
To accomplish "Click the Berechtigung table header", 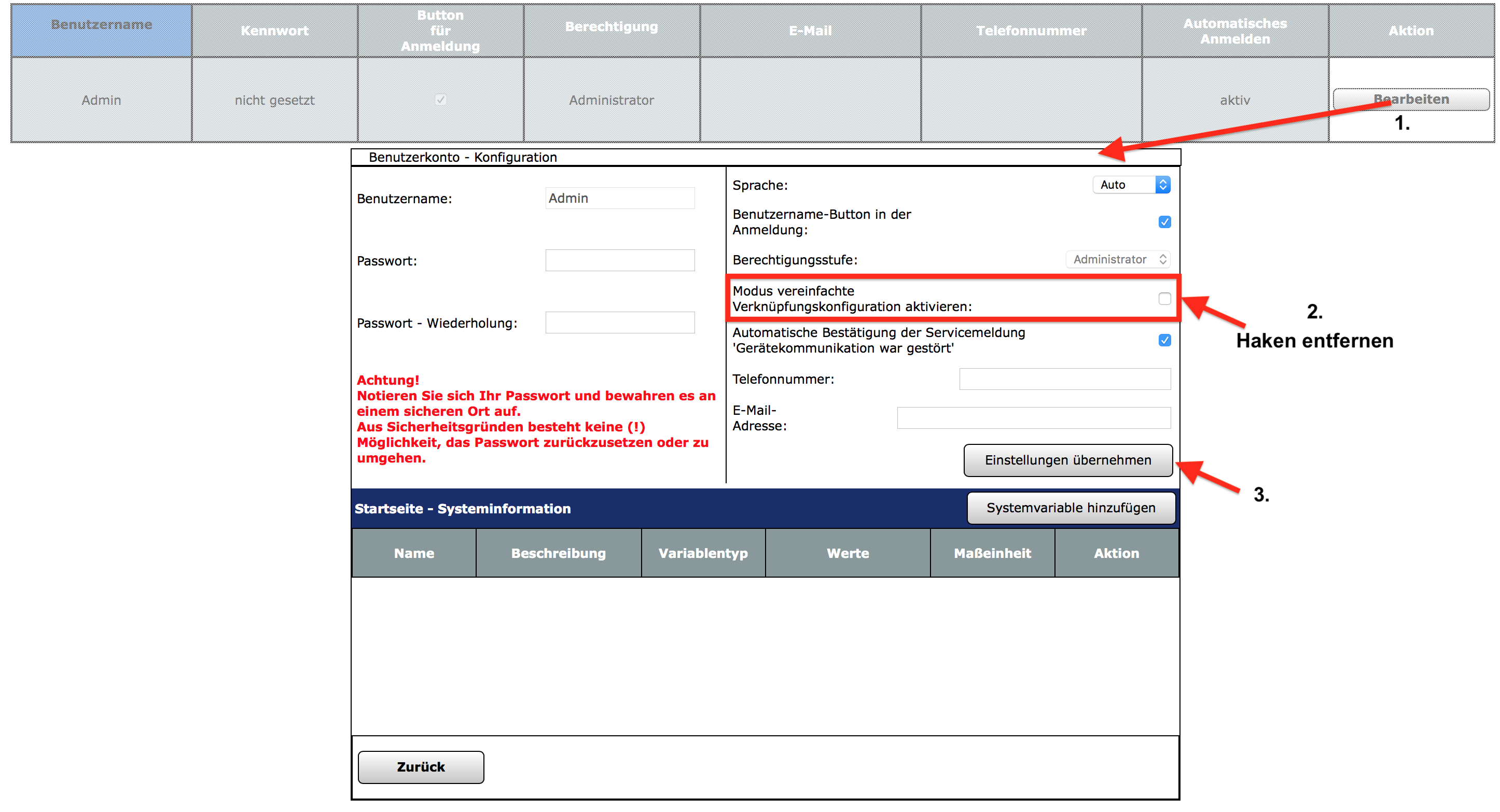I will (x=611, y=27).
